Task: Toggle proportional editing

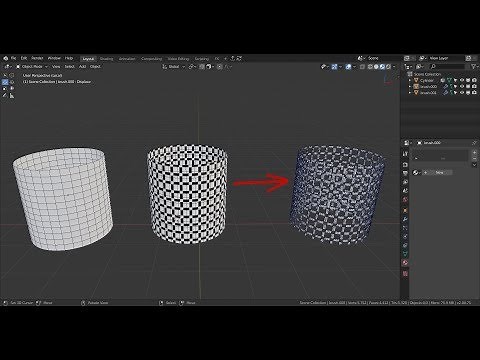Action: [x=220, y=67]
